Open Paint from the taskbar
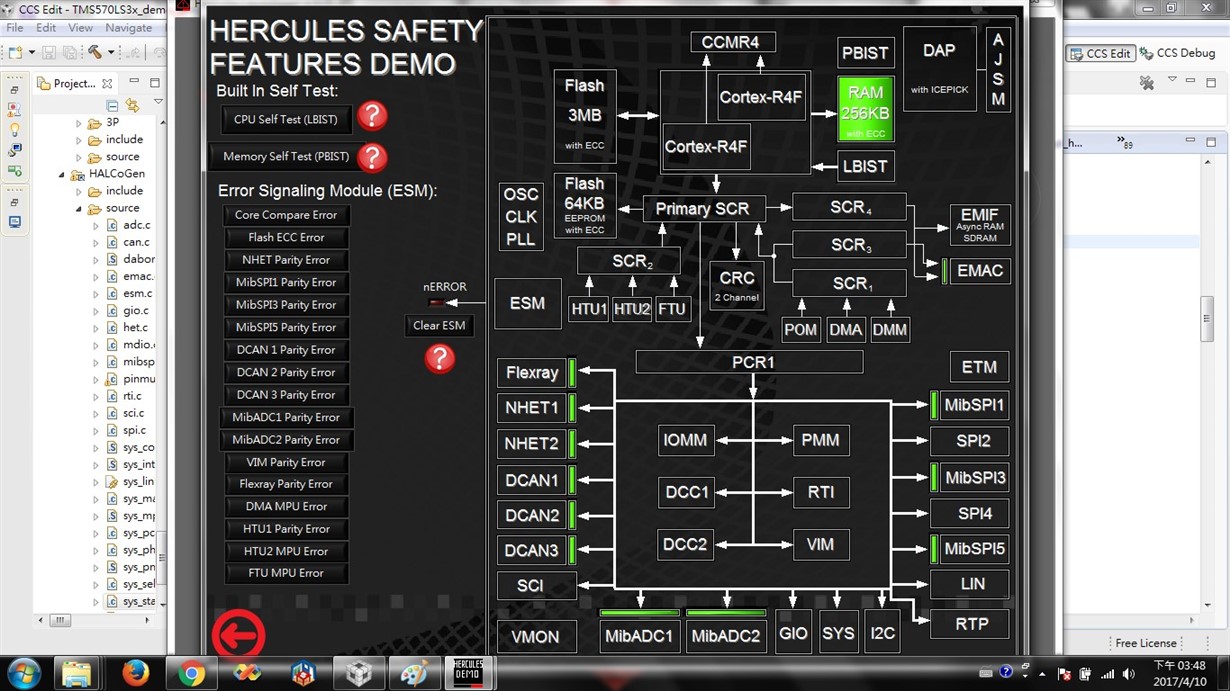This screenshot has width=1230, height=691. 414,673
